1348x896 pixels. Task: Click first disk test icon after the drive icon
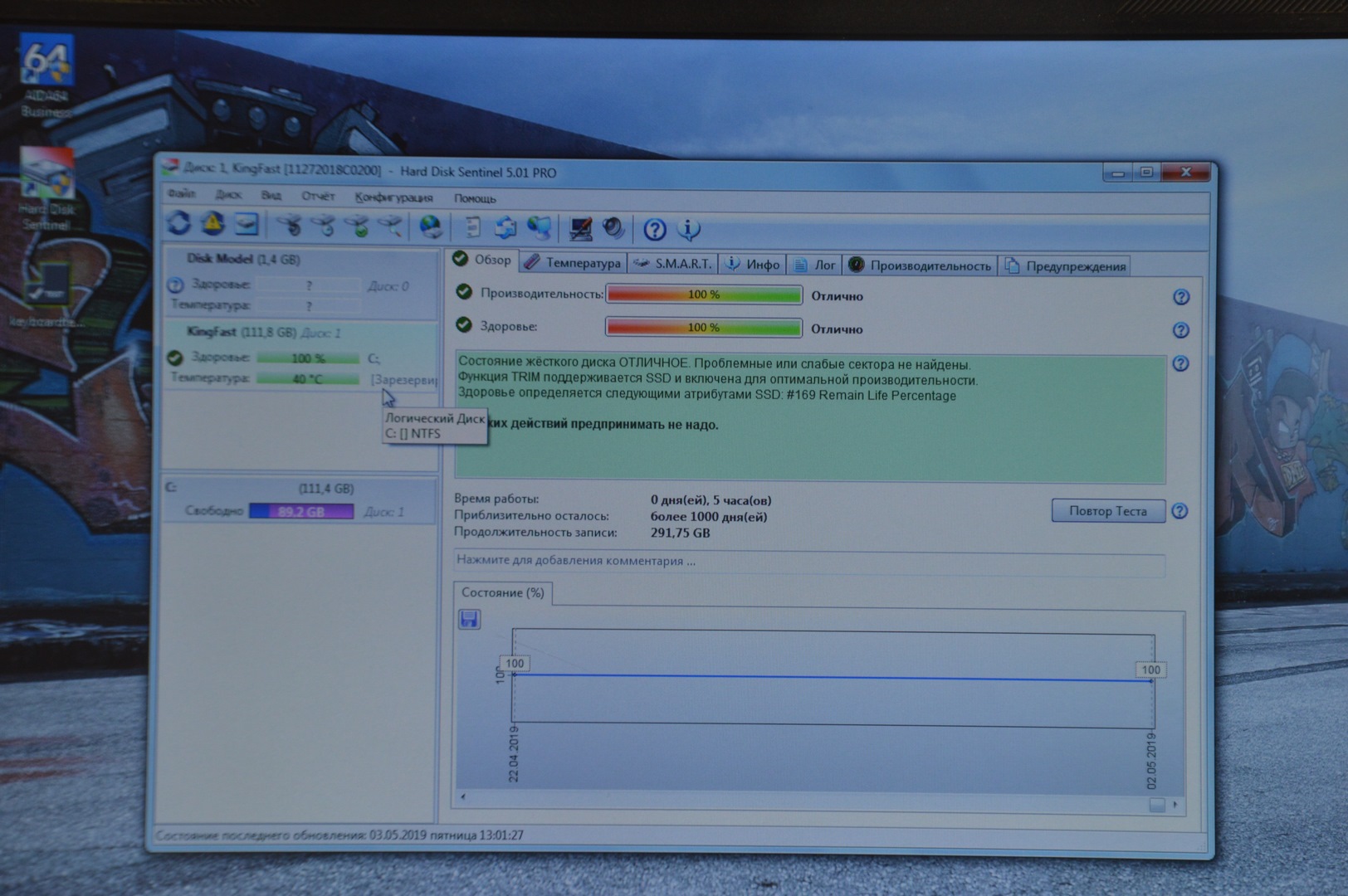tap(289, 225)
